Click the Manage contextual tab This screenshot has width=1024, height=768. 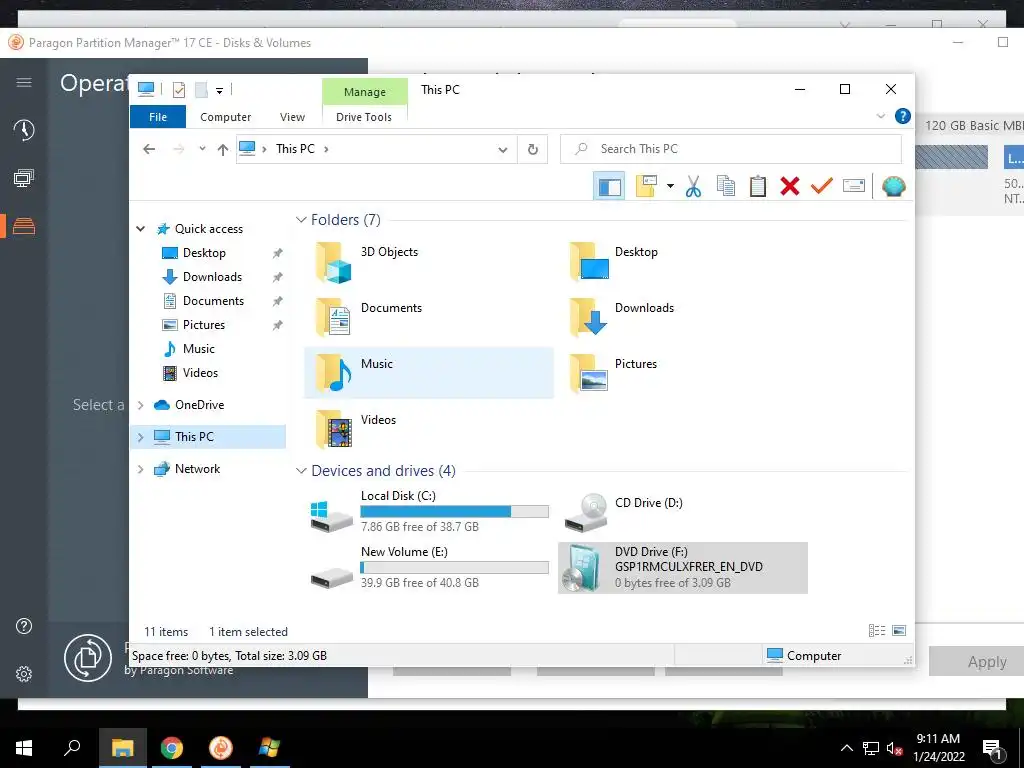coord(364,92)
